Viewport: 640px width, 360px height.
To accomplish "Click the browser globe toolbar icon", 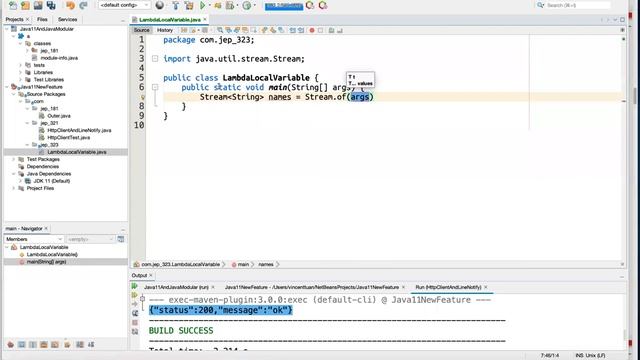I will (x=160, y=5).
